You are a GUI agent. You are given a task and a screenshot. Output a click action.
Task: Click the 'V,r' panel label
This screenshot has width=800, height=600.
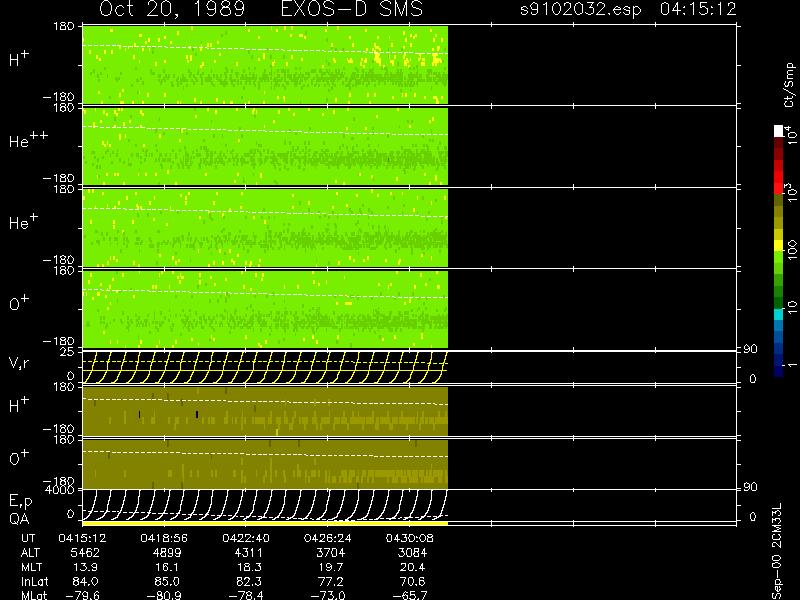(x=19, y=363)
